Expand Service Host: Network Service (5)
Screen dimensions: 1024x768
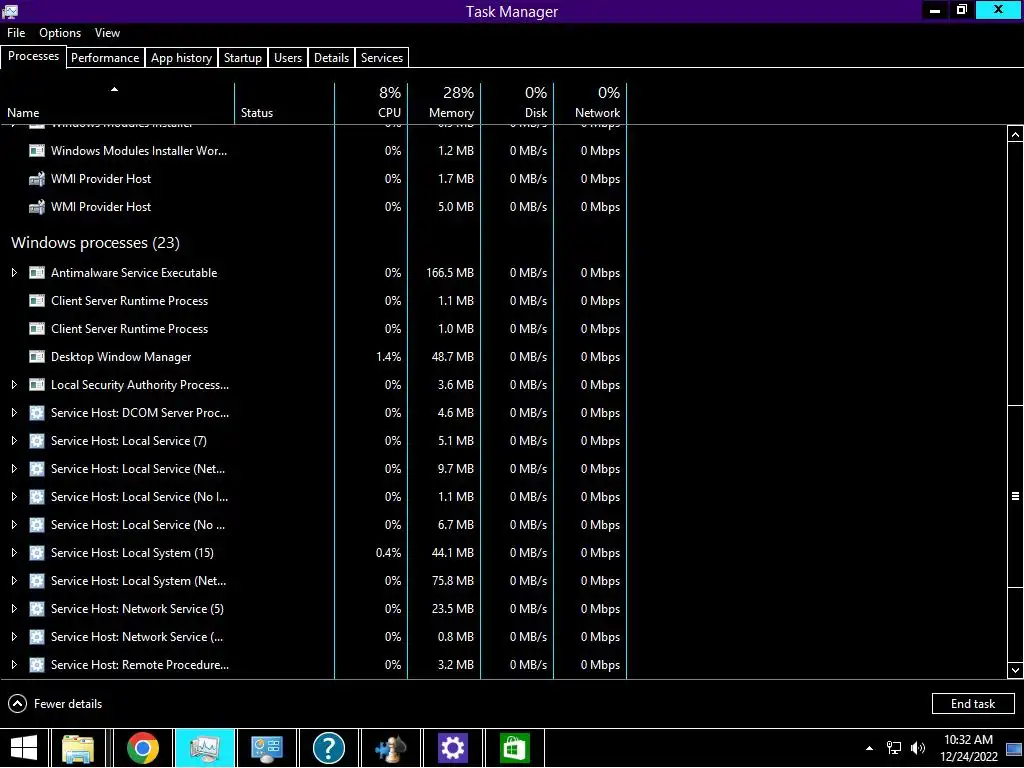14,609
